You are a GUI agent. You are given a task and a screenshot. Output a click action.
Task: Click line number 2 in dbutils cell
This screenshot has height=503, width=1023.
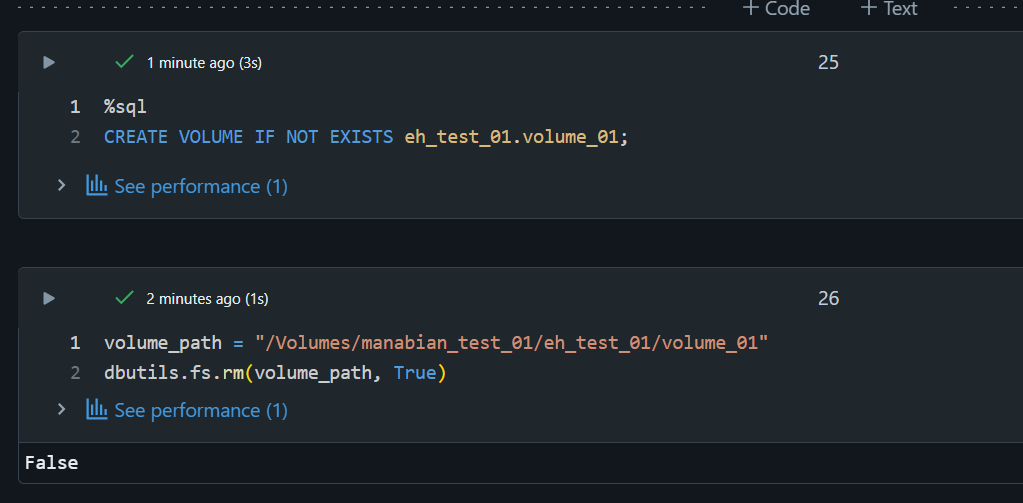[x=76, y=374]
